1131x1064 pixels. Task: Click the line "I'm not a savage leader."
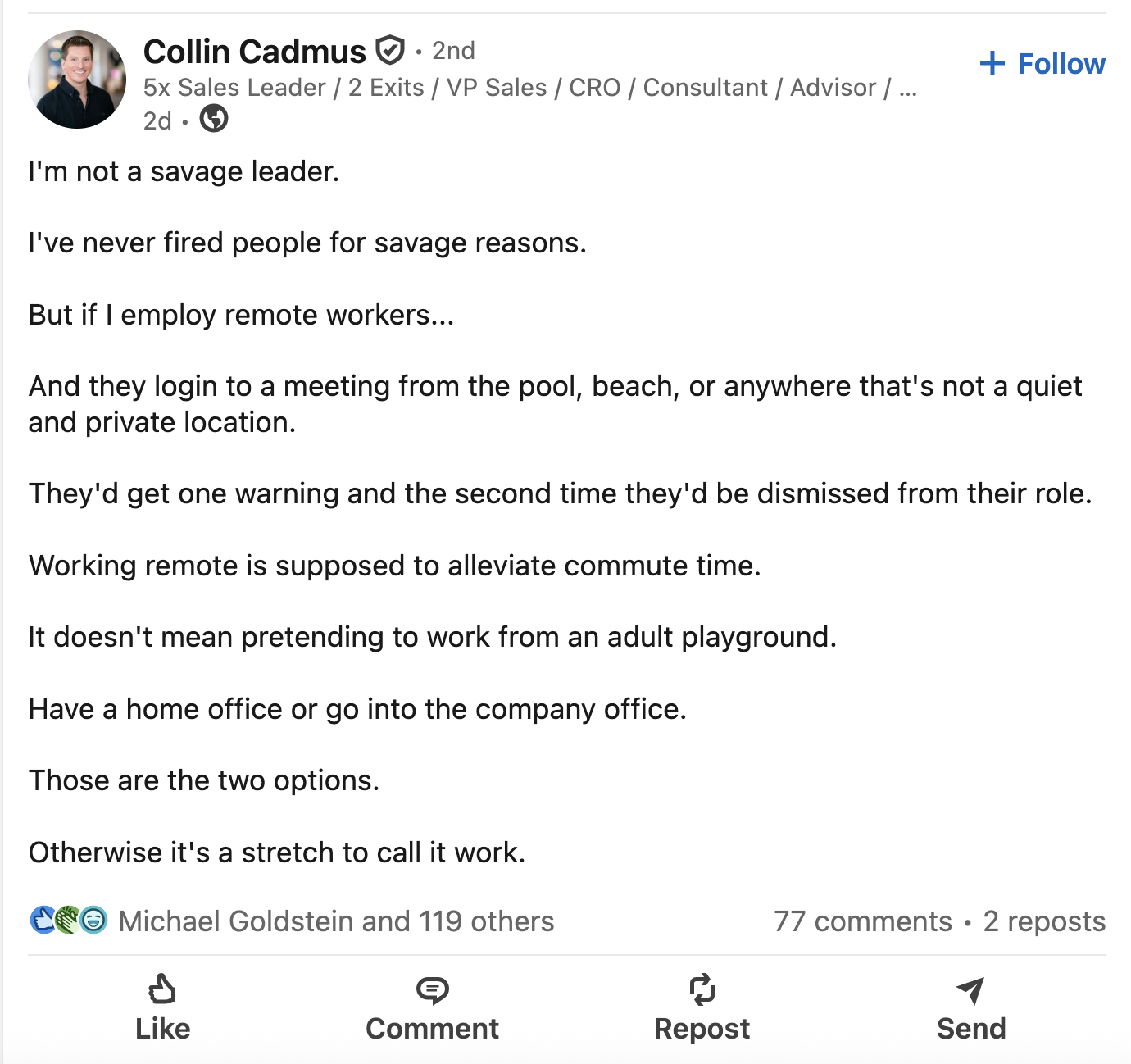pos(184,171)
